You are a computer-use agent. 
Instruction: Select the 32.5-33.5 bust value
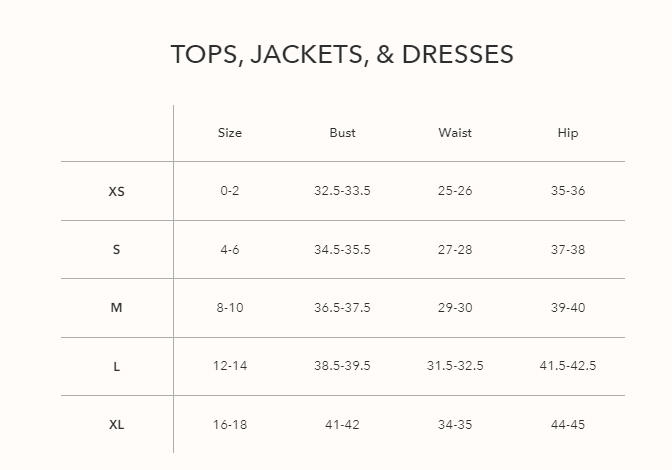point(342,191)
